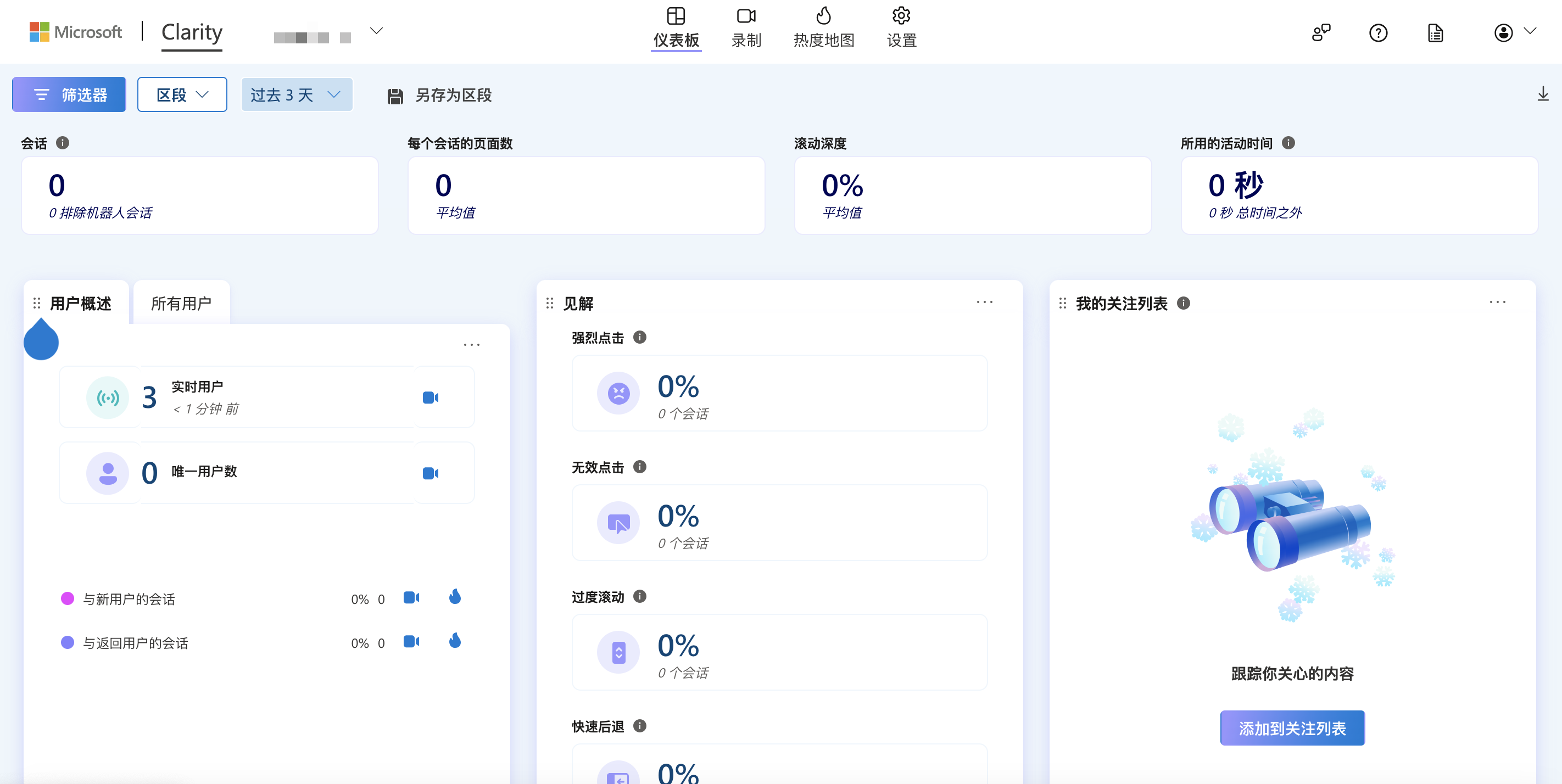Play recordings for 实时用户 via camera icon
The height and width of the screenshot is (784, 1562).
coord(431,397)
